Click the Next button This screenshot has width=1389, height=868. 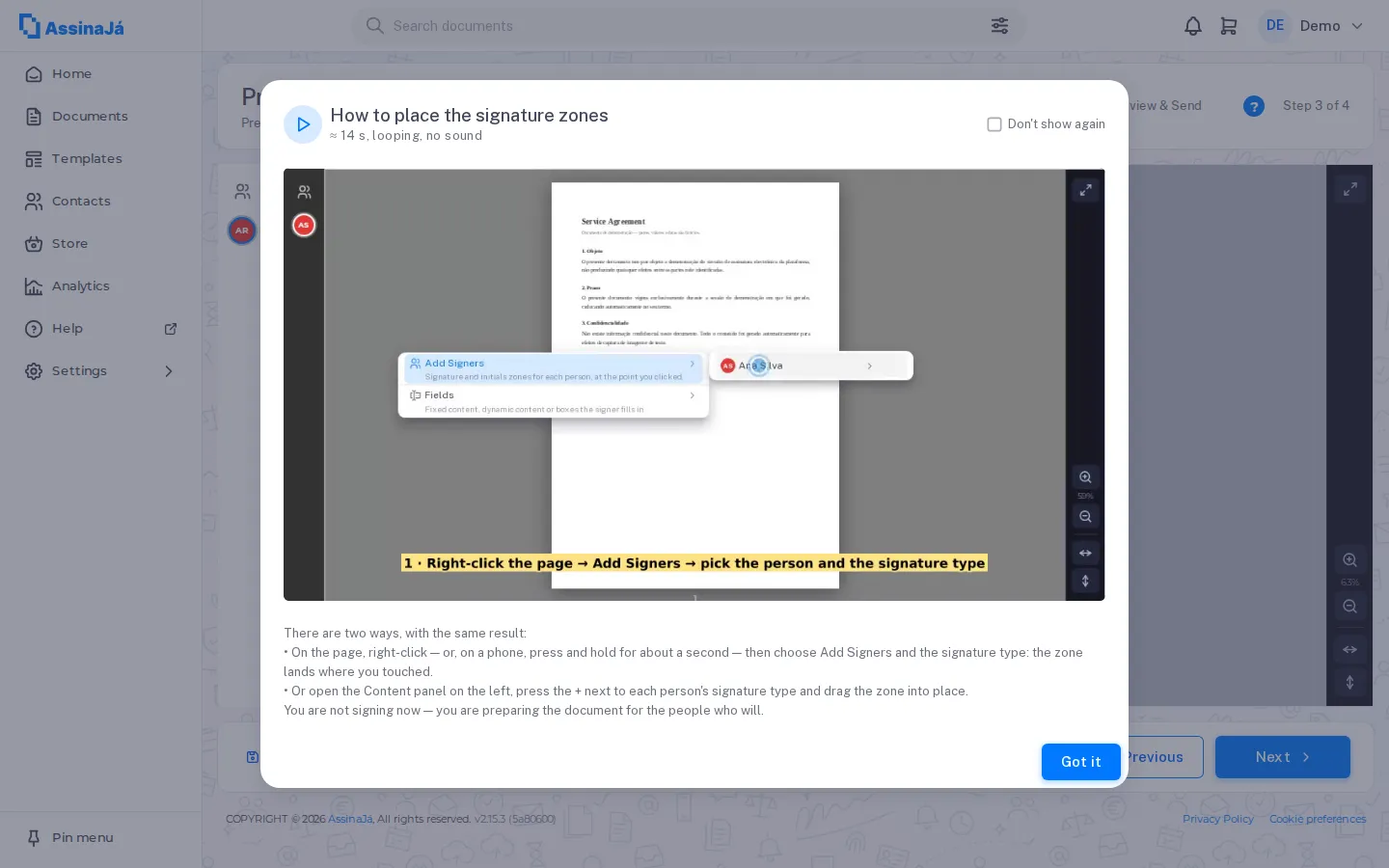tap(1282, 757)
